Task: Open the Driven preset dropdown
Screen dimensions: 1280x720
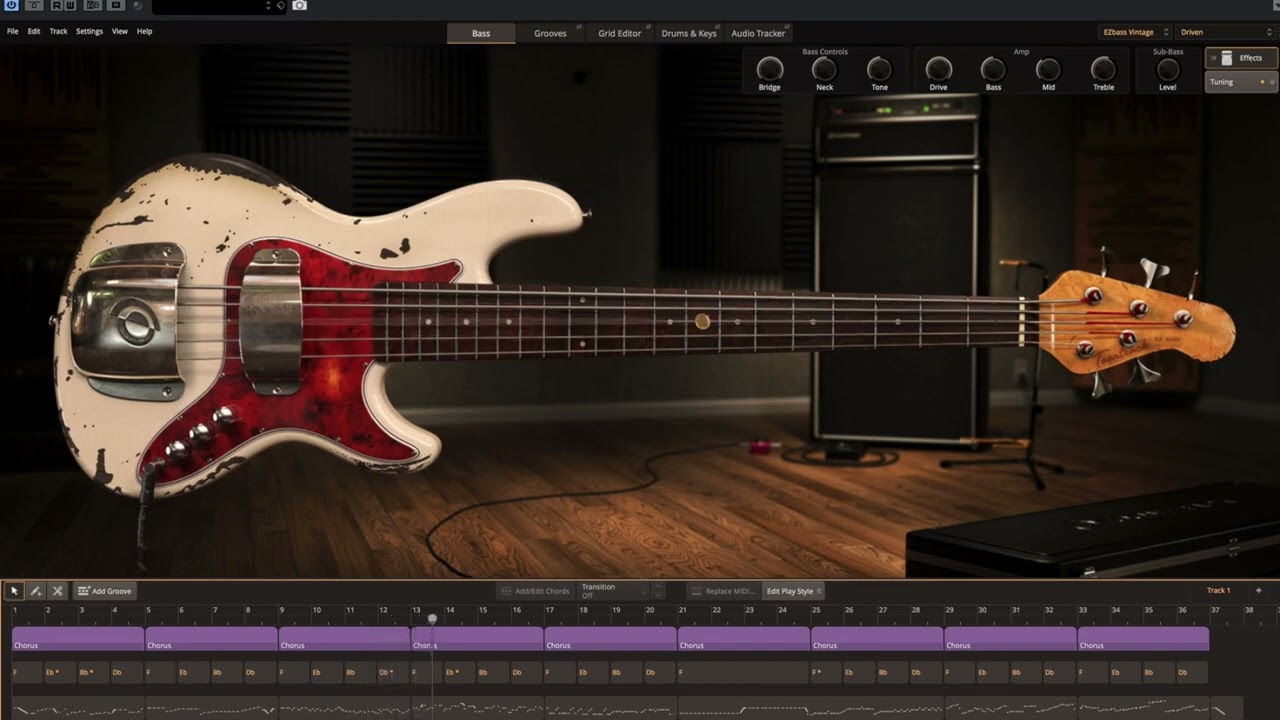Action: point(1225,32)
